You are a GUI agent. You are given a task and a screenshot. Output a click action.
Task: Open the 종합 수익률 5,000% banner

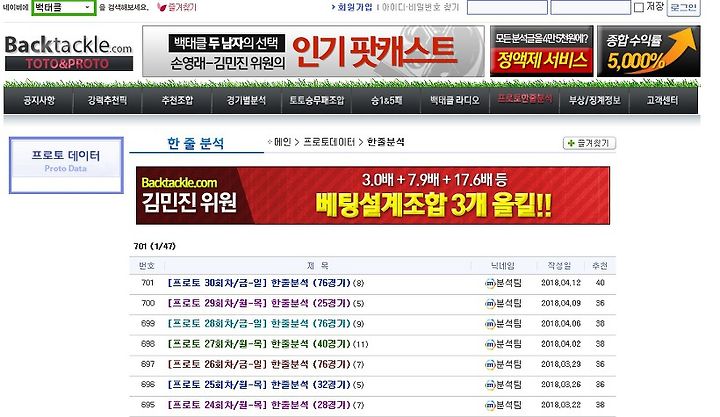click(x=648, y=51)
